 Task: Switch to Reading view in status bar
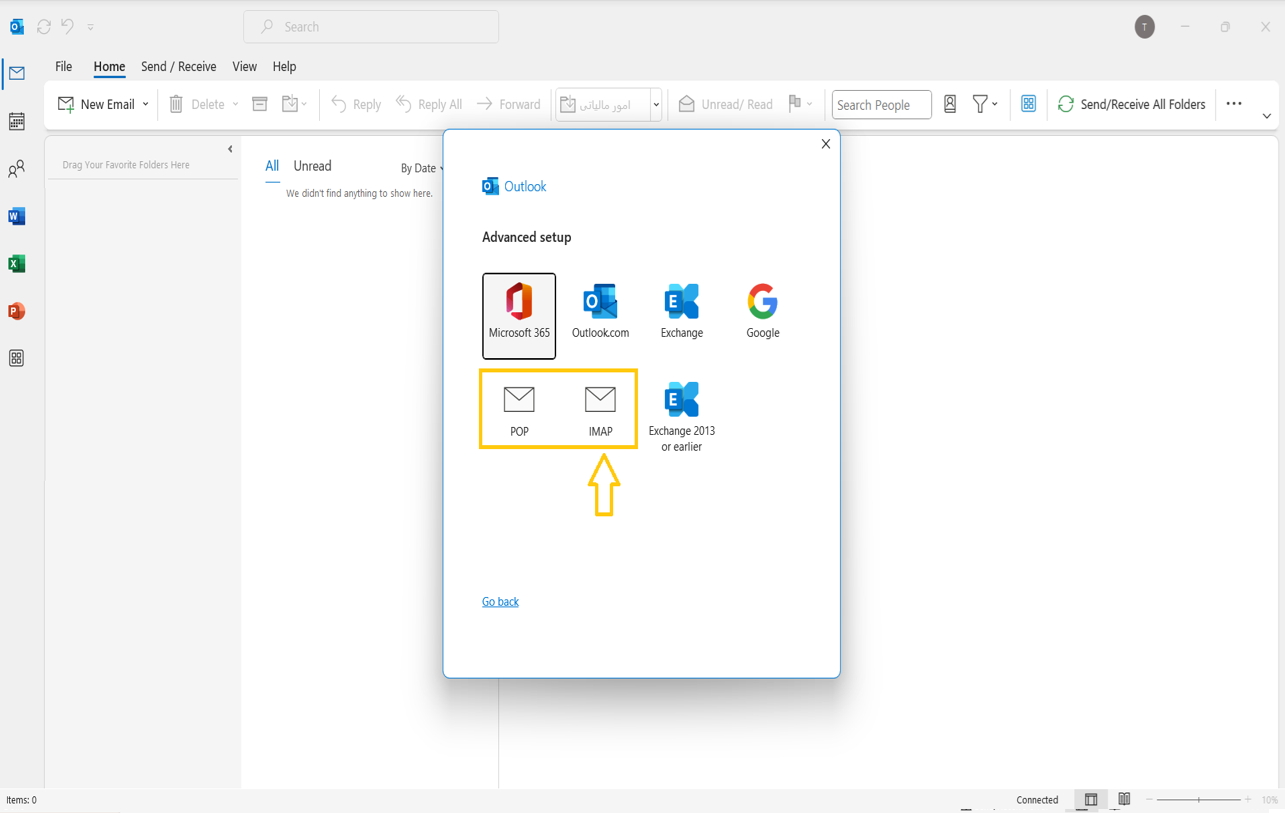pyautogui.click(x=1124, y=800)
